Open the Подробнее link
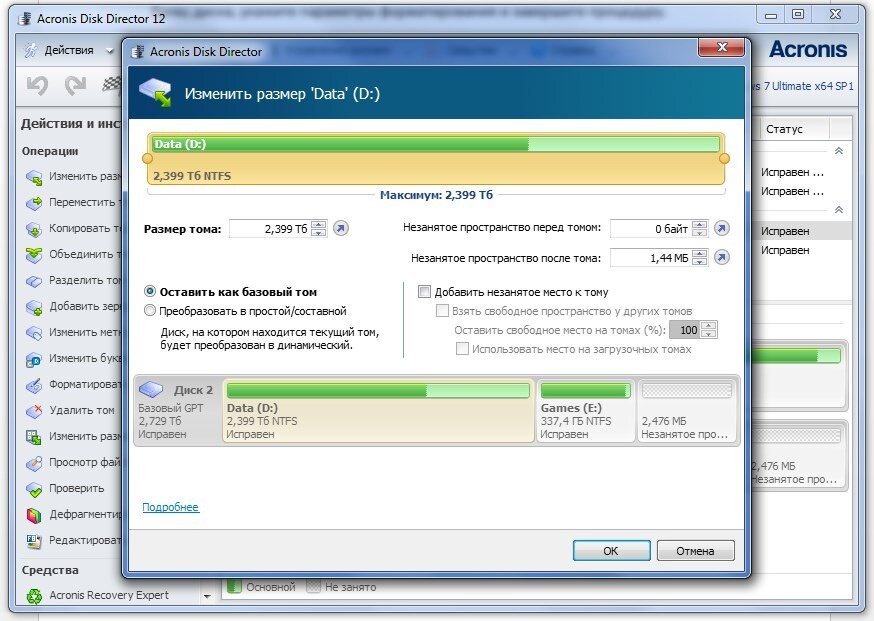Screen dimensions: 874x621 point(171,507)
